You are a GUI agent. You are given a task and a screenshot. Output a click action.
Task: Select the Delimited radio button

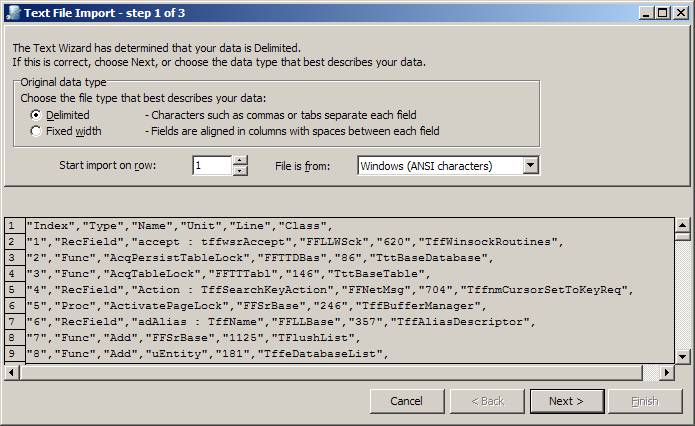(x=37, y=115)
